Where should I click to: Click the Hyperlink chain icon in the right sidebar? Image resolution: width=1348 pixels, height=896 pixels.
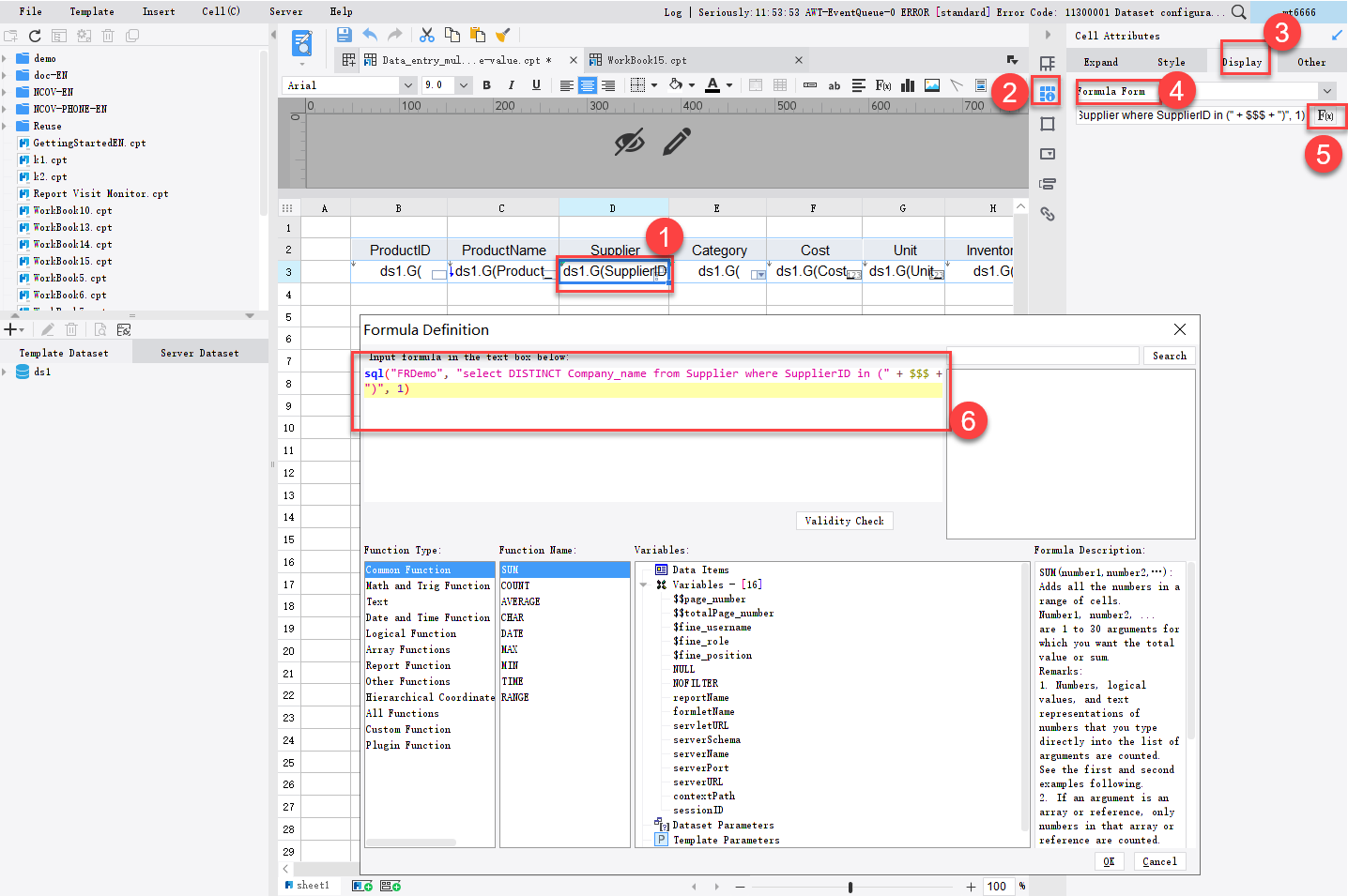tap(1048, 214)
